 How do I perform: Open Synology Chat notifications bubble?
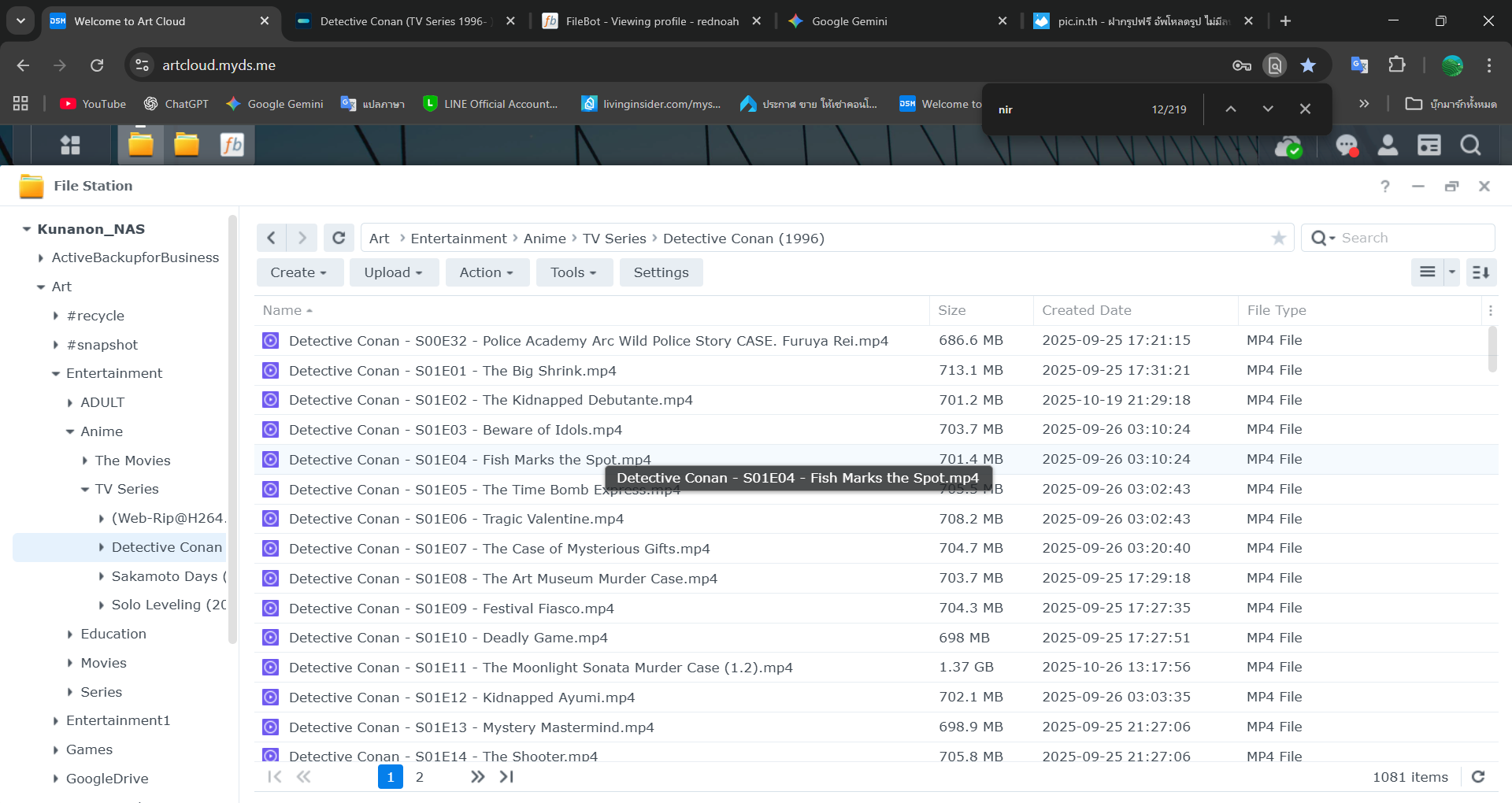pyautogui.click(x=1347, y=146)
